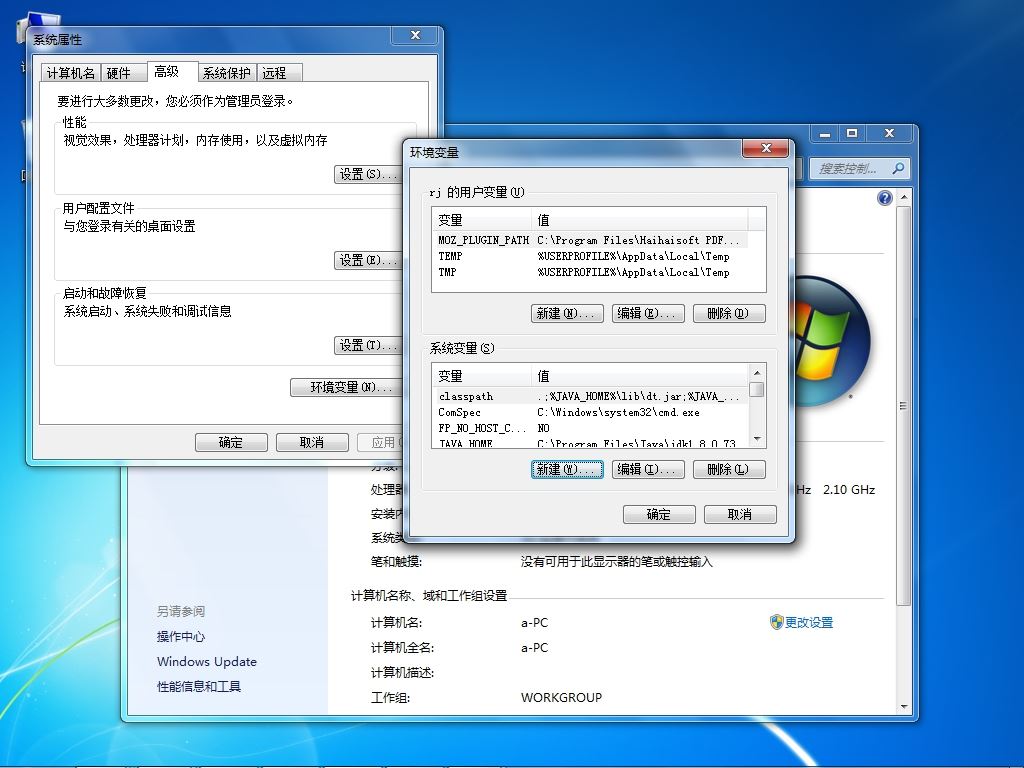Click 新建(N) for user variables

(567, 313)
